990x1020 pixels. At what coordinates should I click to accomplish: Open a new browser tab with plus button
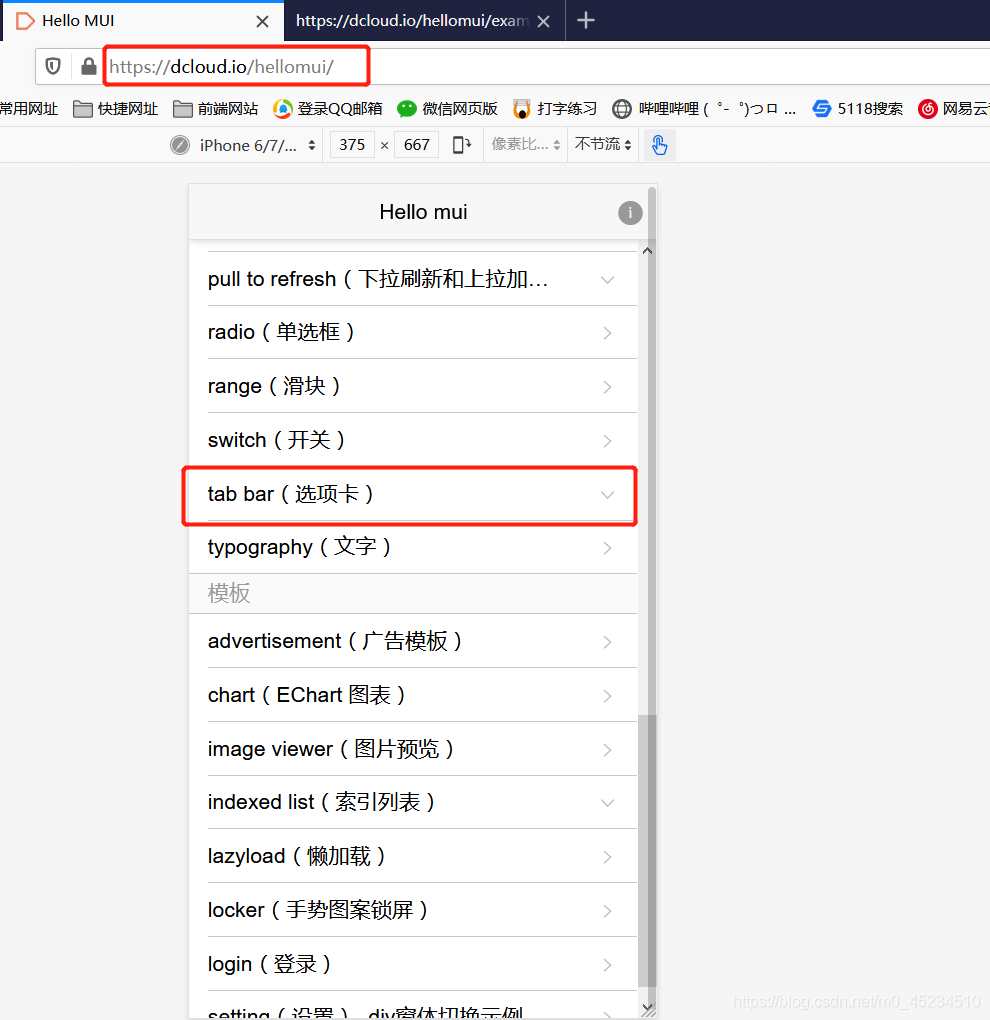[x=585, y=21]
